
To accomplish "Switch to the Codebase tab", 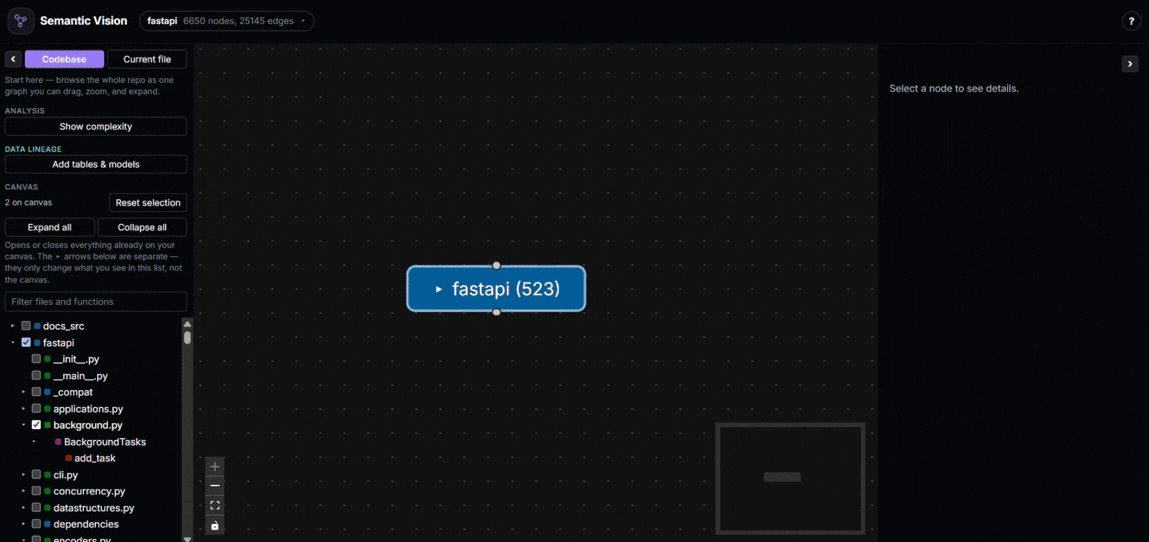I will [x=64, y=59].
